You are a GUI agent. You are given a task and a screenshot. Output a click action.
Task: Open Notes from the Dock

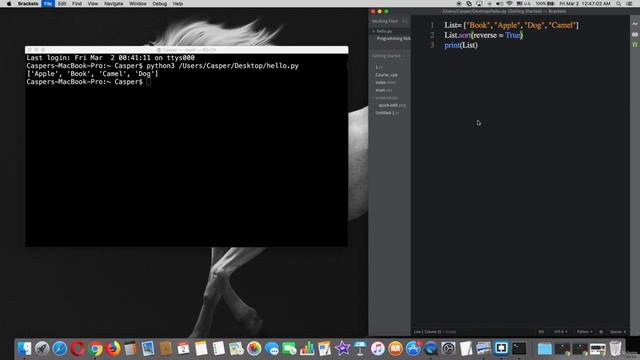[x=201, y=349]
